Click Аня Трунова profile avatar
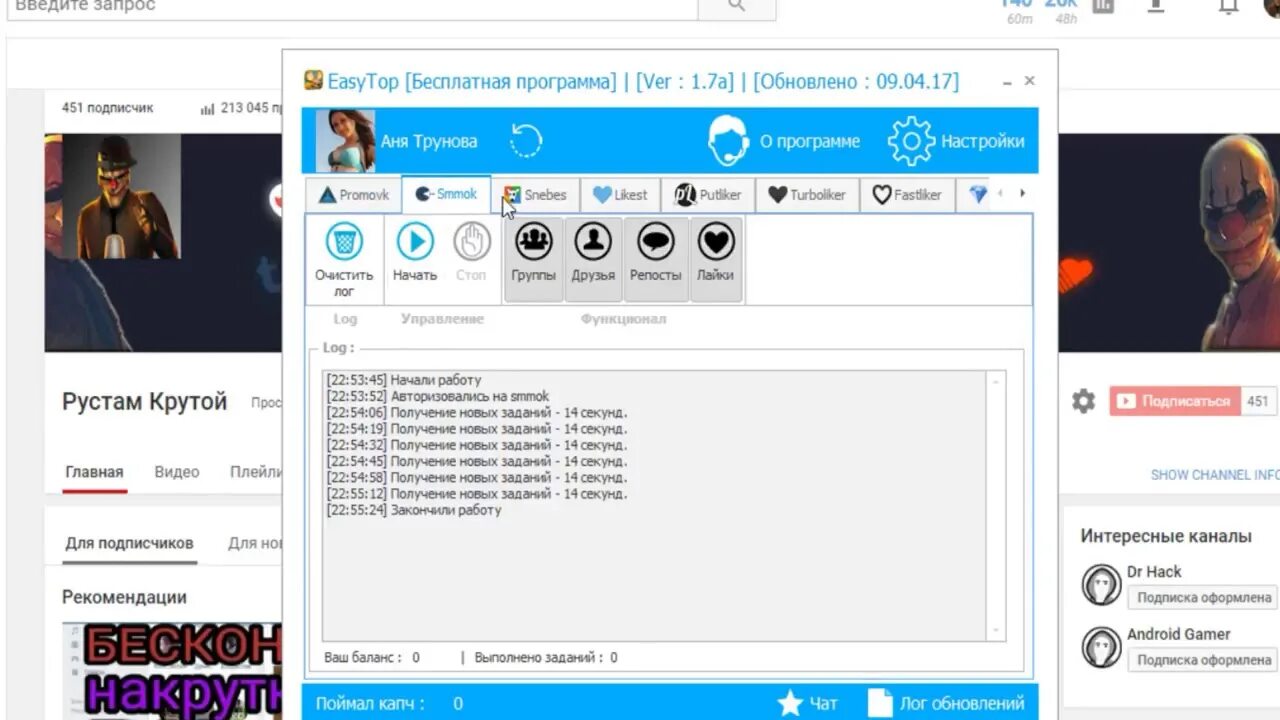This screenshot has height=720, width=1280. [345, 141]
